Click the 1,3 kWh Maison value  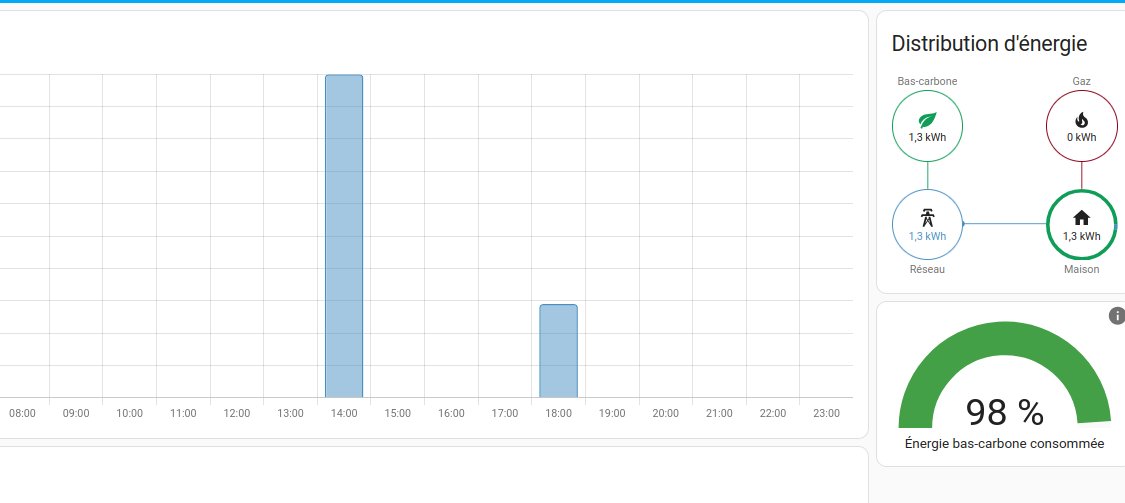(x=1081, y=236)
